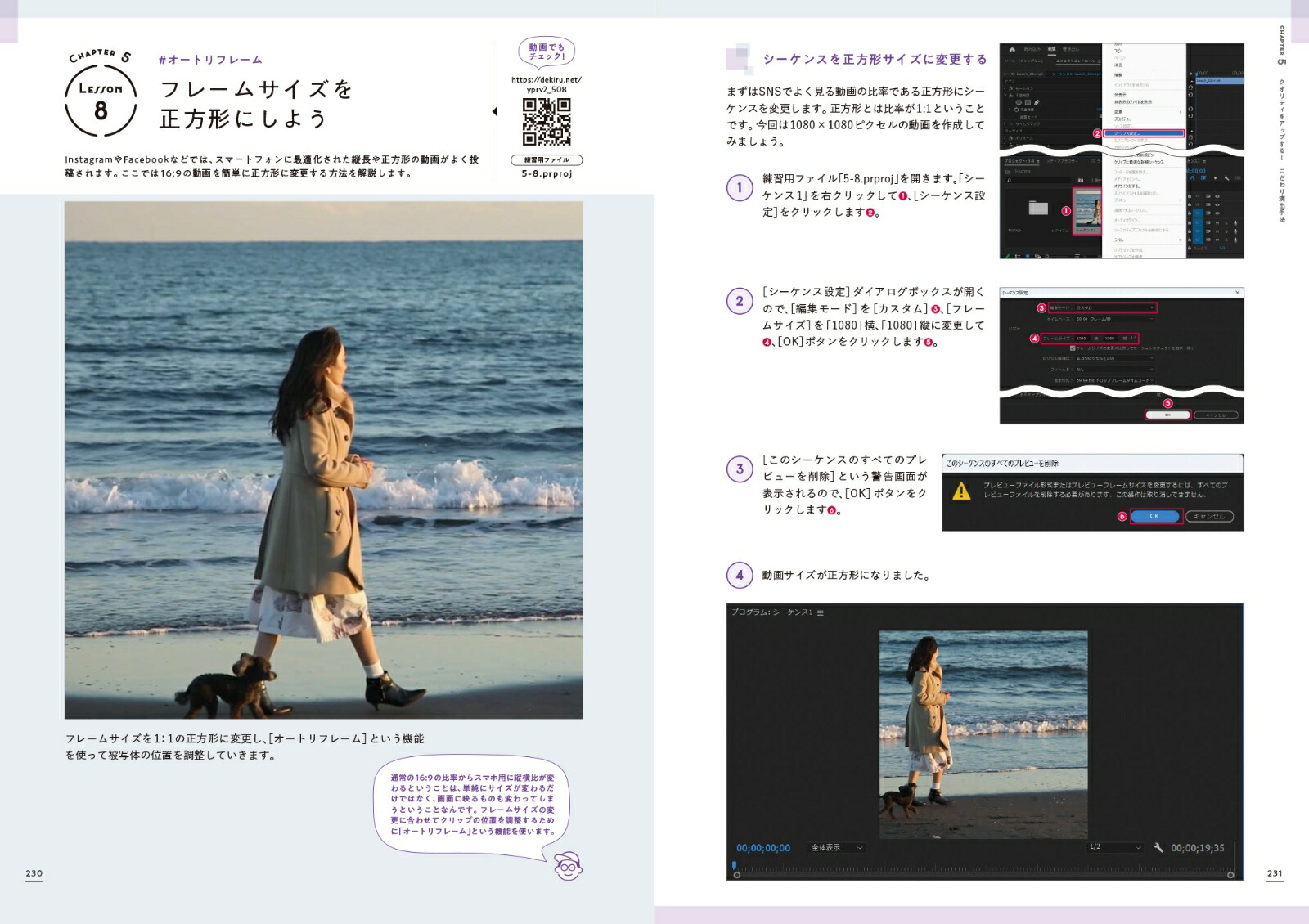Viewport: 1309px width, 924px height.
Task: Click the blue playhead on monitor timeline
Action: [734, 864]
